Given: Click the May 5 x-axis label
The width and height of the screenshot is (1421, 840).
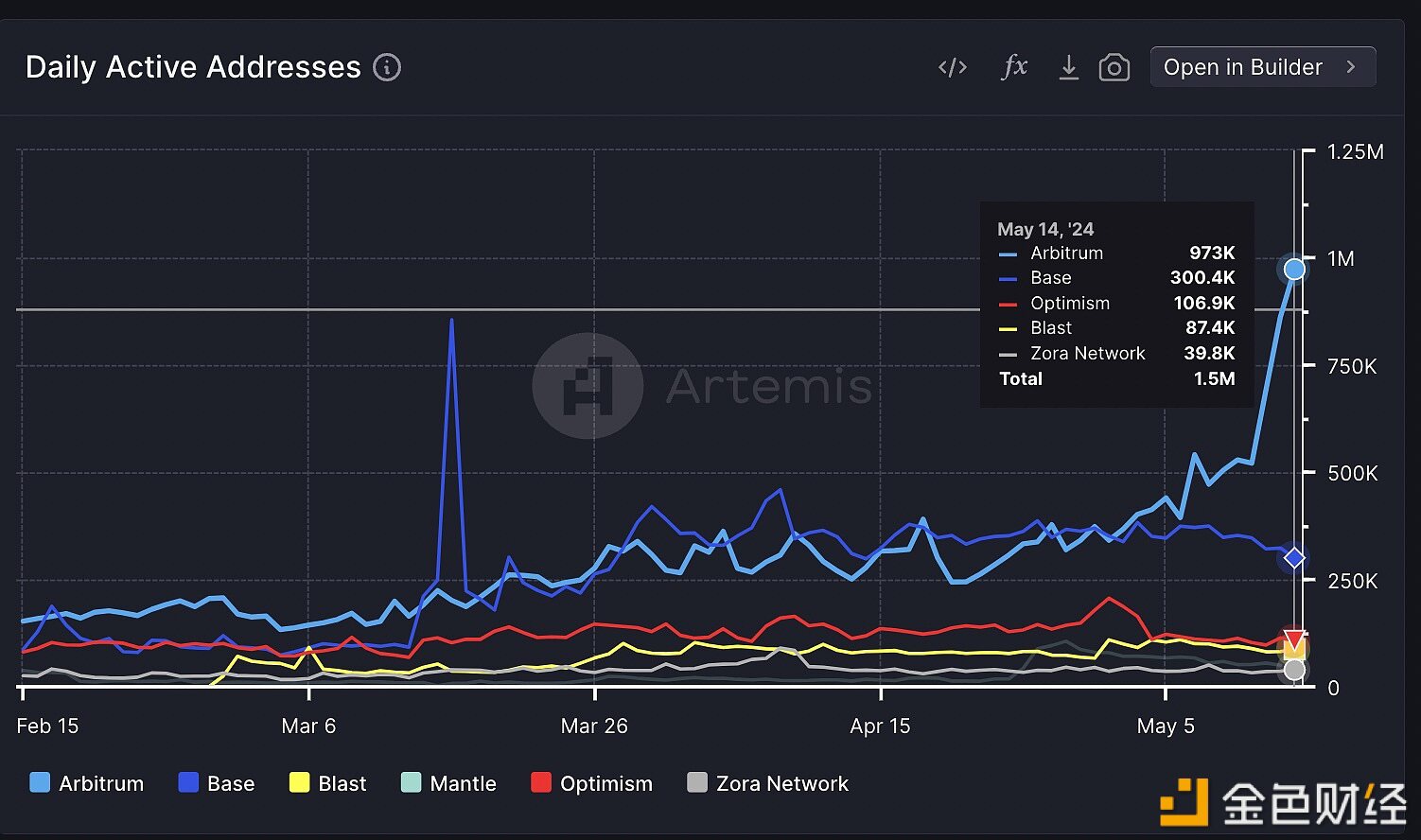Looking at the screenshot, I should [1166, 726].
